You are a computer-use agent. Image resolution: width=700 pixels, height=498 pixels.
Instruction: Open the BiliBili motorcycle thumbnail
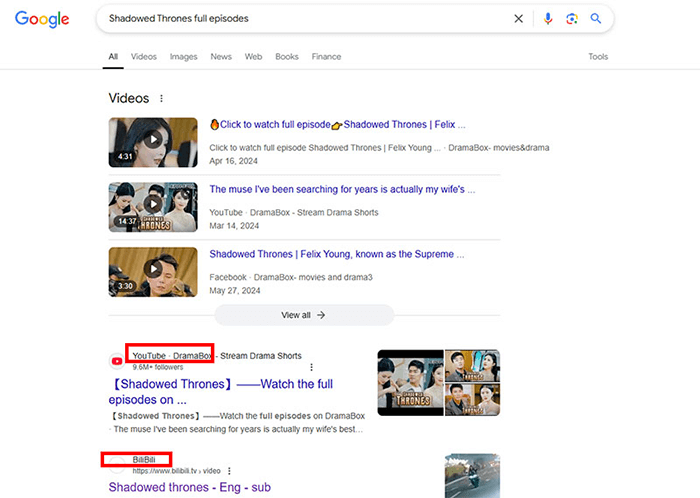[x=472, y=476]
